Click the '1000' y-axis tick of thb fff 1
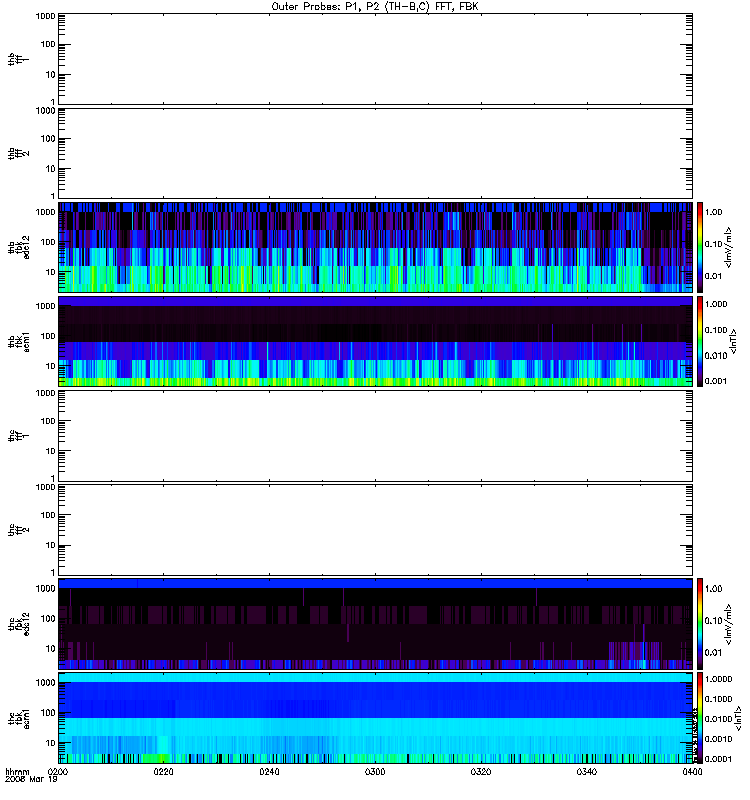 (45, 16)
